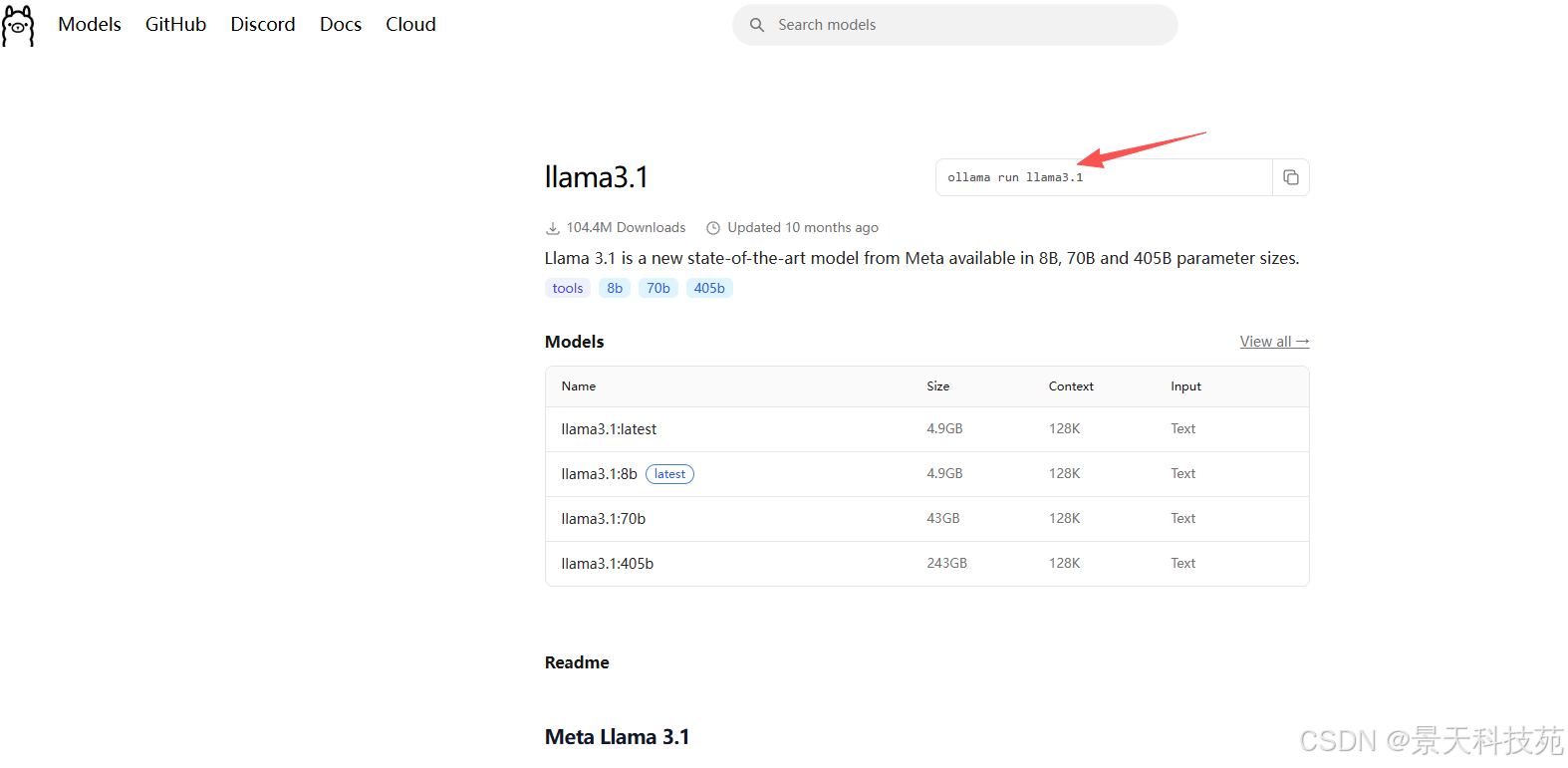Click the 104.4M Downloads text
The width and height of the screenshot is (1568, 768).
626,228
